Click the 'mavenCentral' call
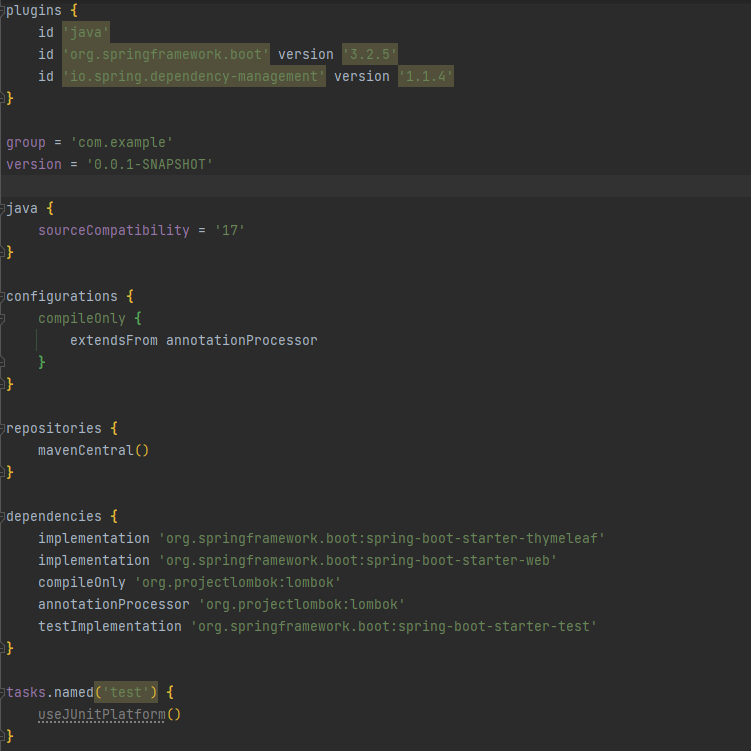The height and width of the screenshot is (751, 751). coord(86,450)
